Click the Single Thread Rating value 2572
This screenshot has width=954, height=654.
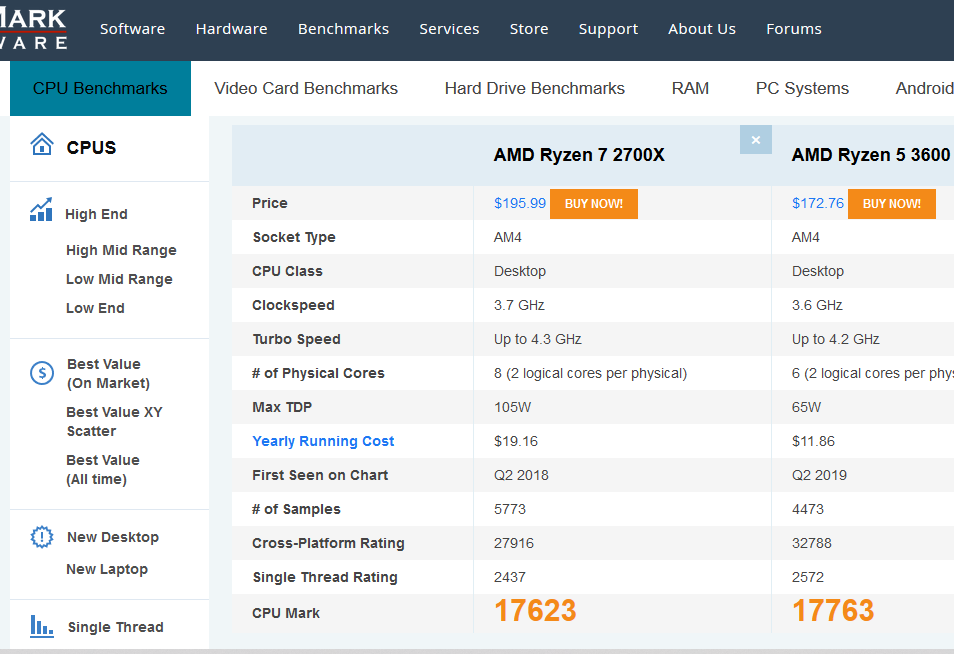[x=808, y=577]
